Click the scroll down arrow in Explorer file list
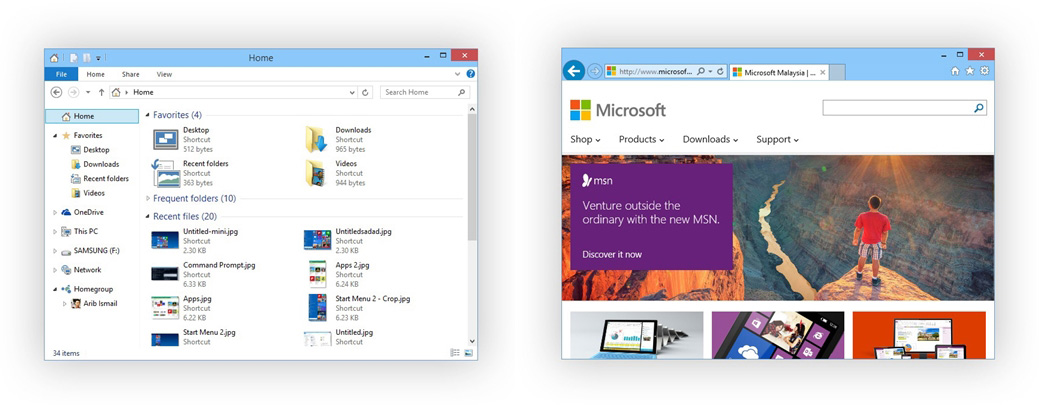Viewport: 1039px width, 405px height. [x=472, y=341]
